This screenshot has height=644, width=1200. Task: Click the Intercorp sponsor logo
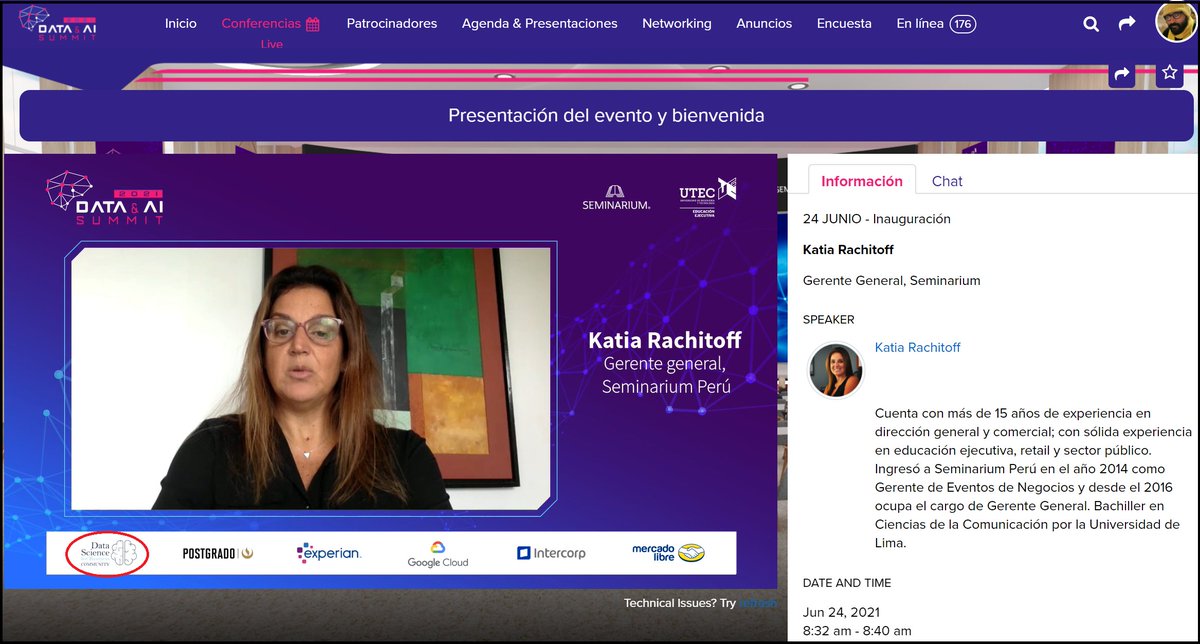click(x=552, y=551)
